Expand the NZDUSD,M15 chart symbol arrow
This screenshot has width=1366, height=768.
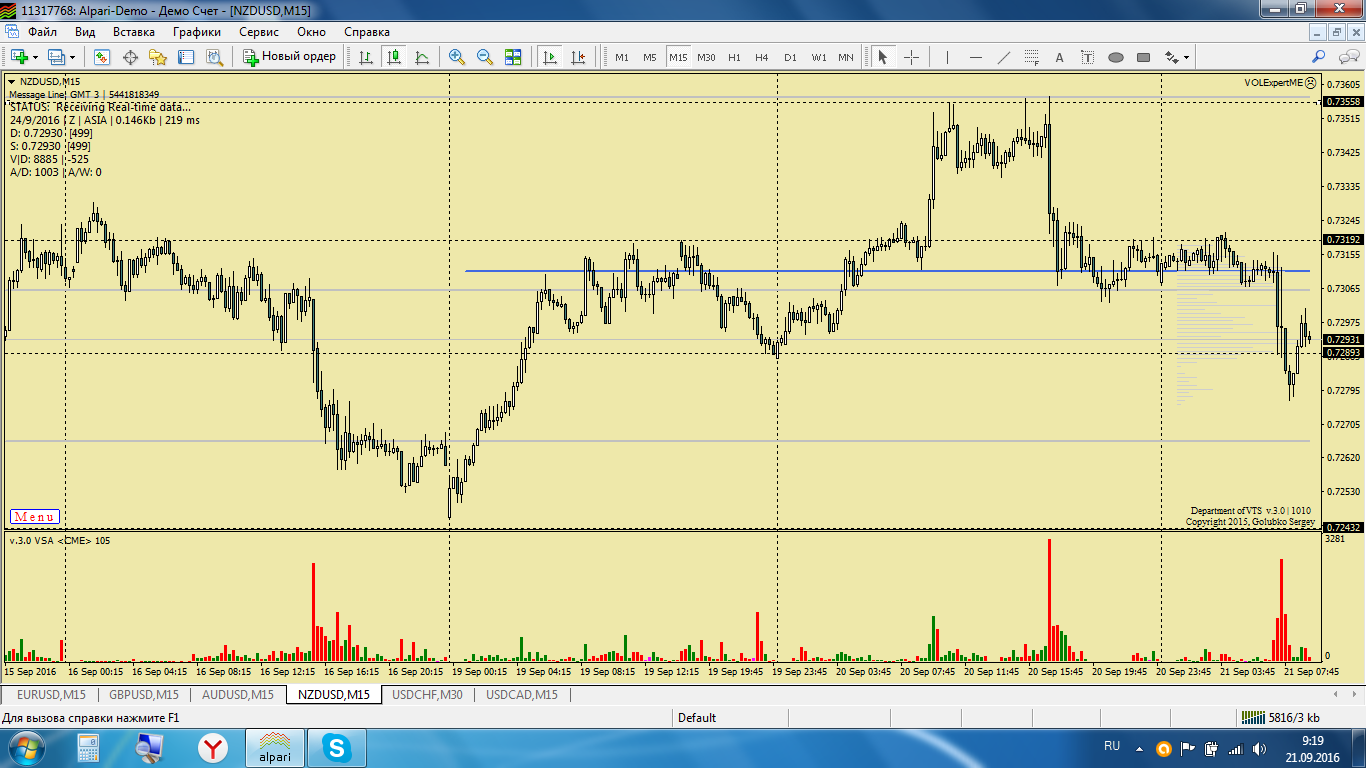coord(12,81)
